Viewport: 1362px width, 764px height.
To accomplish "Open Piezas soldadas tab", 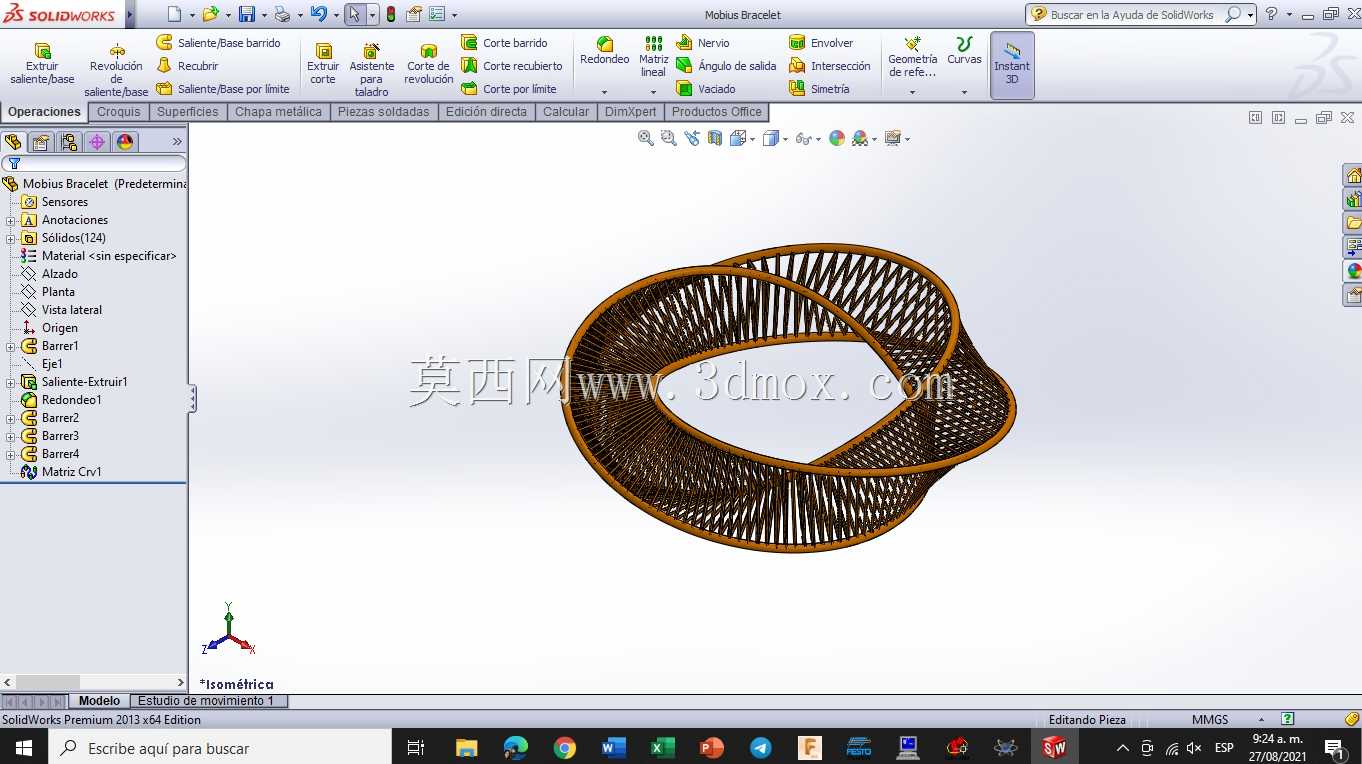I will 383,112.
